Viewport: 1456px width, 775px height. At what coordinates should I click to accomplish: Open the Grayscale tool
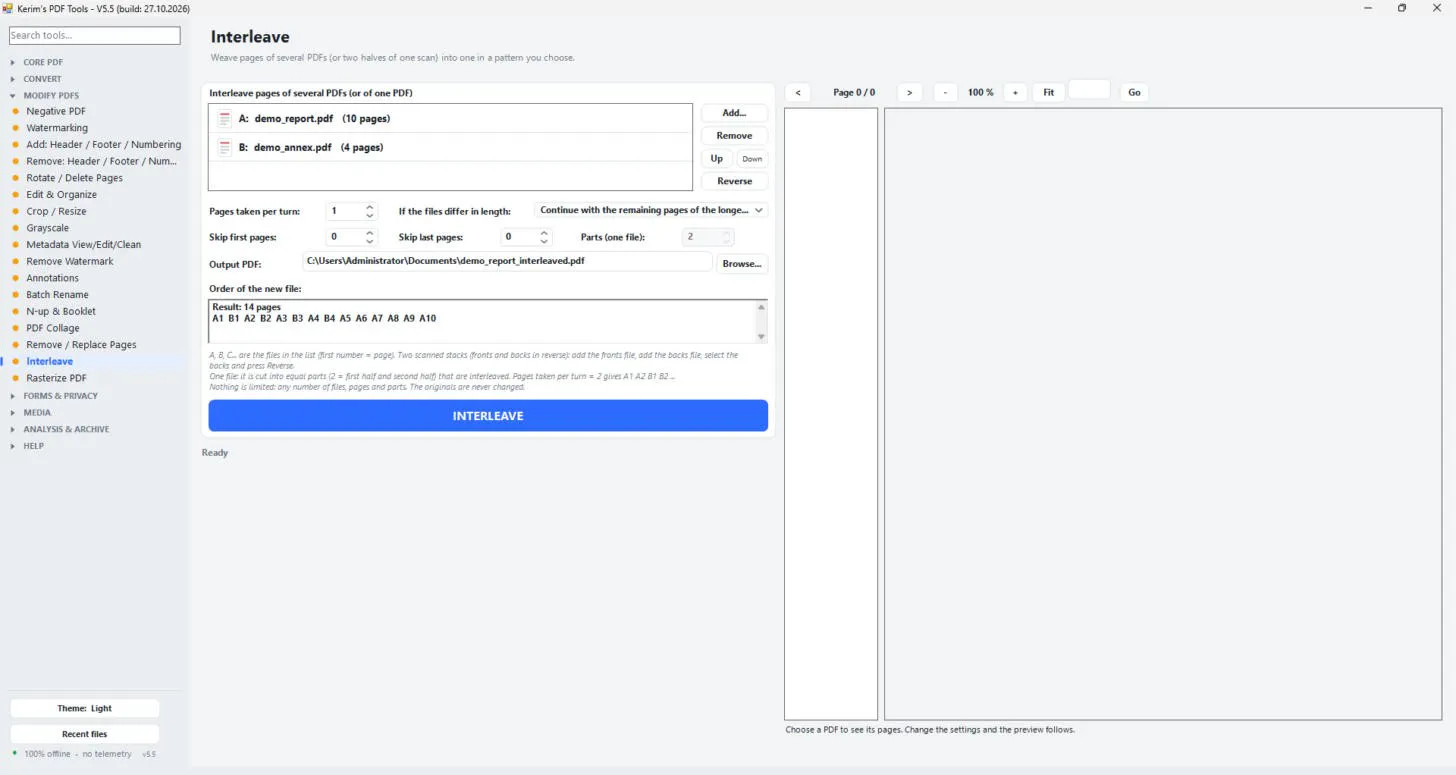point(48,228)
